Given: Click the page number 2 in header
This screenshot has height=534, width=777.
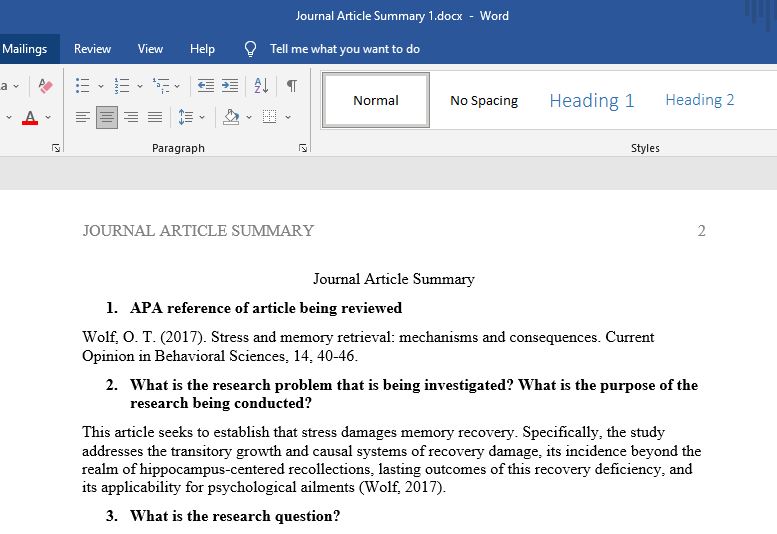Looking at the screenshot, I should tap(701, 231).
